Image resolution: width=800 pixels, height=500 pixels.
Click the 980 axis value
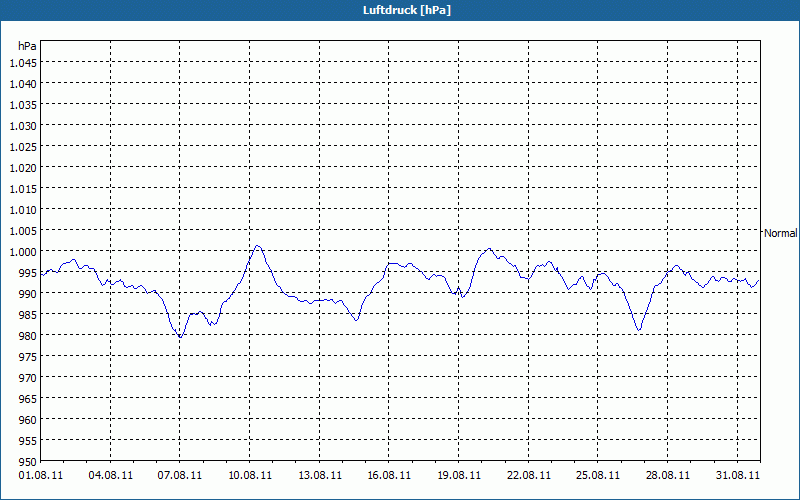coord(28,336)
